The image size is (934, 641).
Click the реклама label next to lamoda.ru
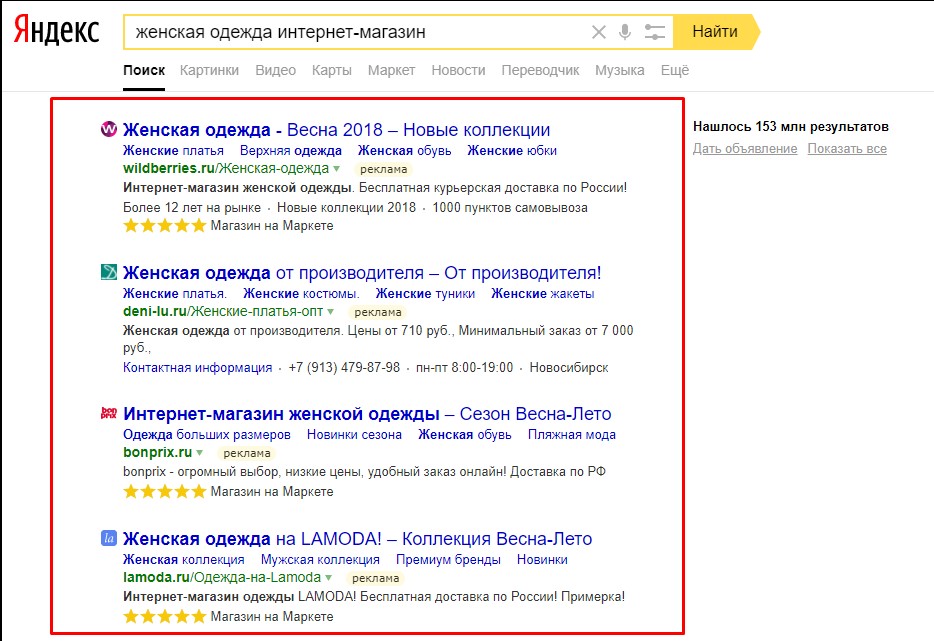pyautogui.click(x=375, y=578)
